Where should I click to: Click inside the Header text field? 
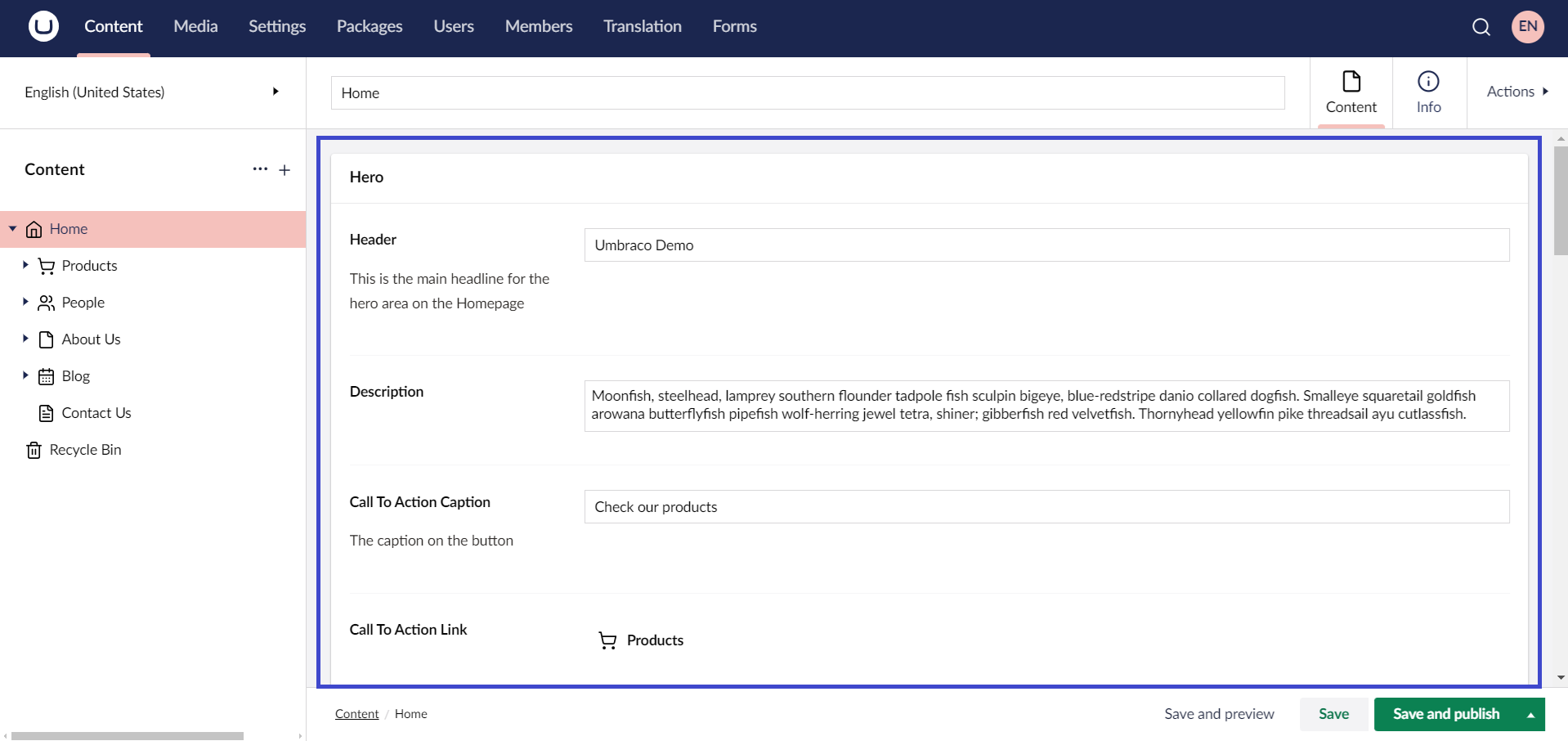tap(1046, 245)
